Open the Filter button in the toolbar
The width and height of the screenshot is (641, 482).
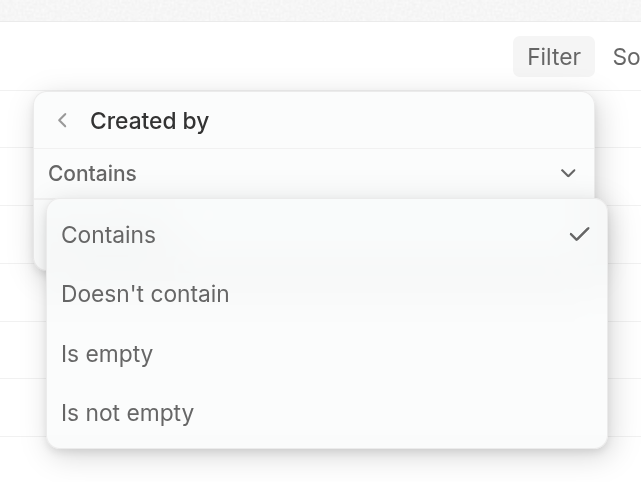(x=554, y=57)
